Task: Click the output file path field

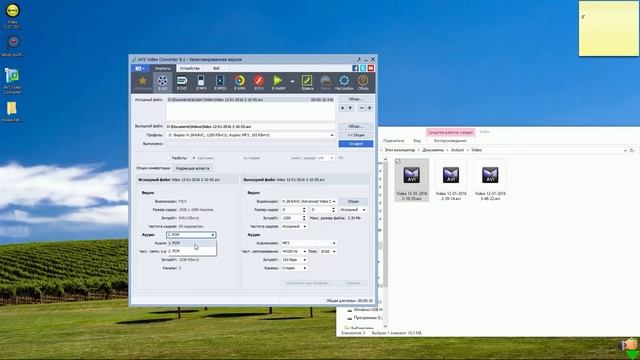Action: click(251, 127)
